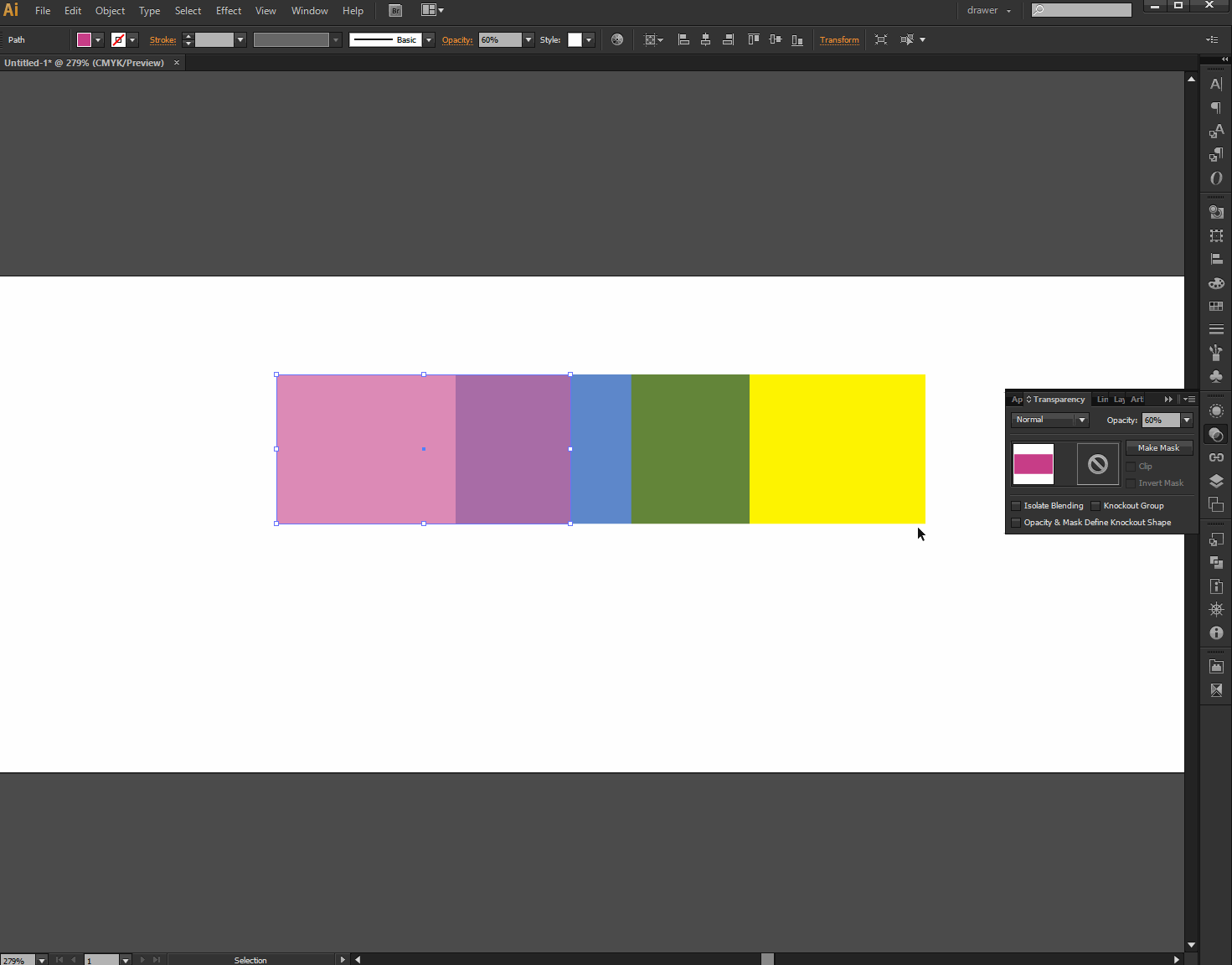Open the Navigator panel wheel icon
The height and width of the screenshot is (965, 1232).
pyautogui.click(x=1216, y=610)
